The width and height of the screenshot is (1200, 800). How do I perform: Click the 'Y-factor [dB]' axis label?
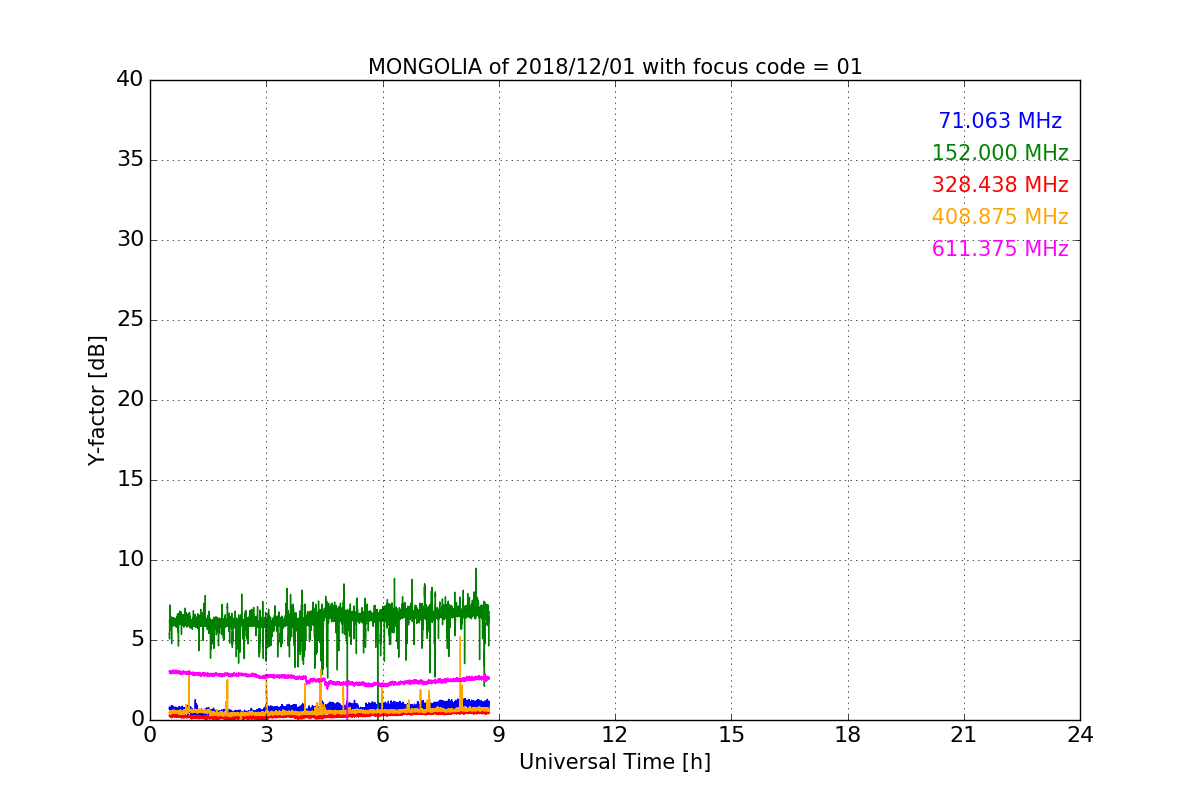[x=97, y=400]
